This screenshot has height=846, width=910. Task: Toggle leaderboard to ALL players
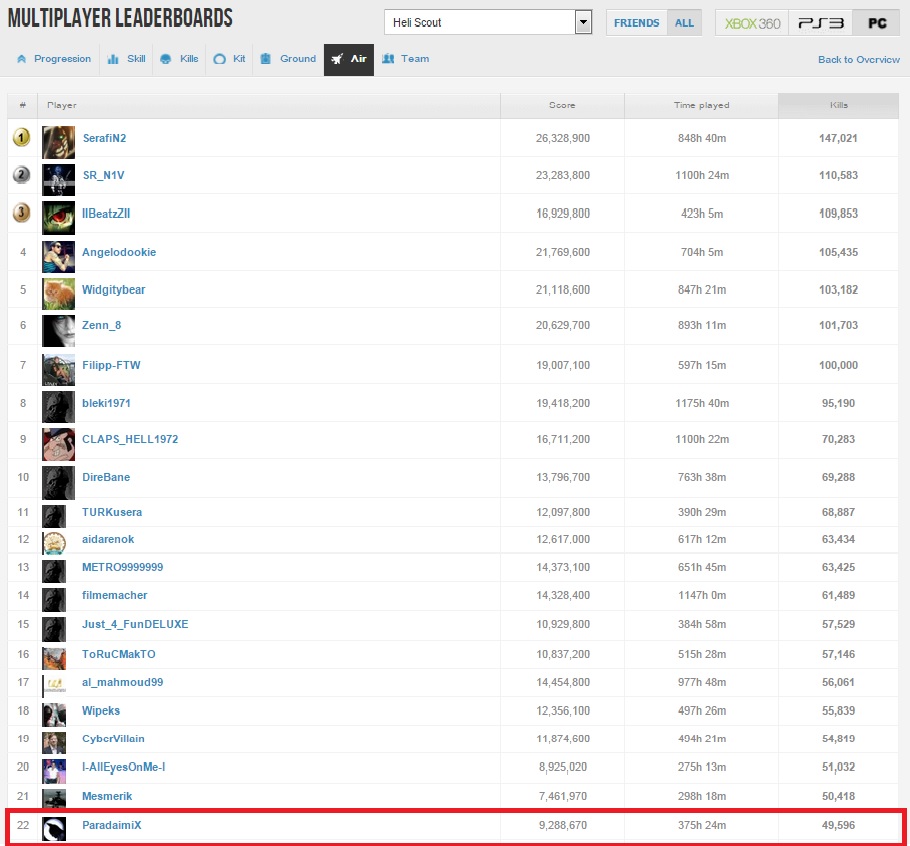[684, 23]
